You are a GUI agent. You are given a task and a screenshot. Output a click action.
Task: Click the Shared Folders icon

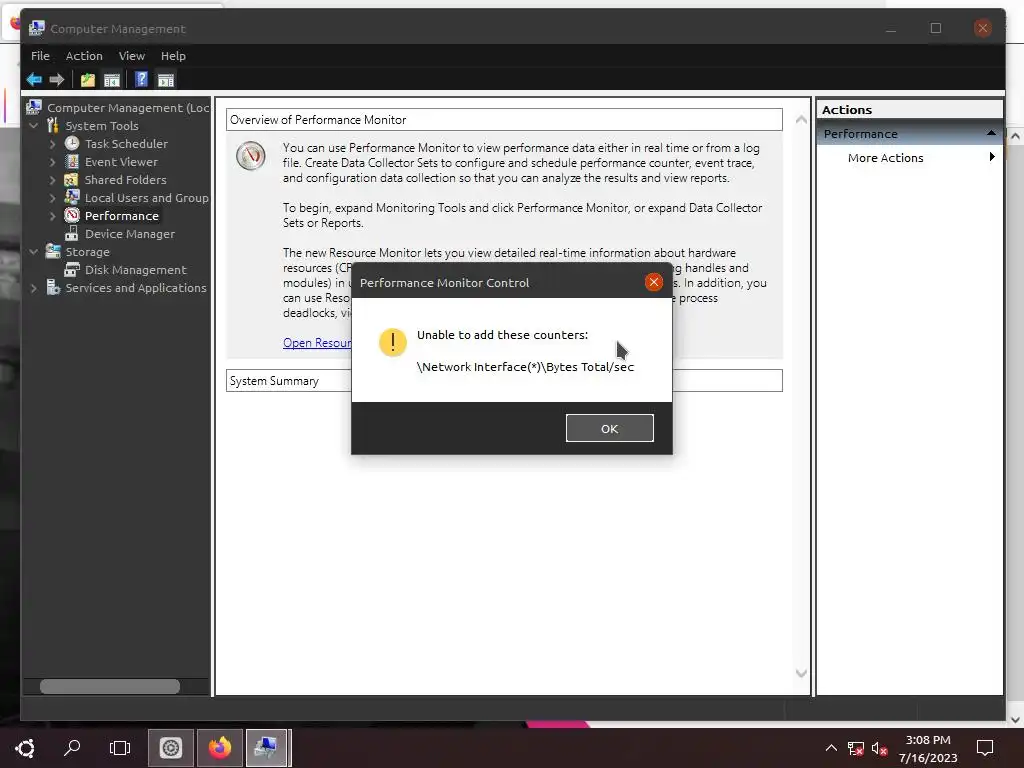coord(72,179)
